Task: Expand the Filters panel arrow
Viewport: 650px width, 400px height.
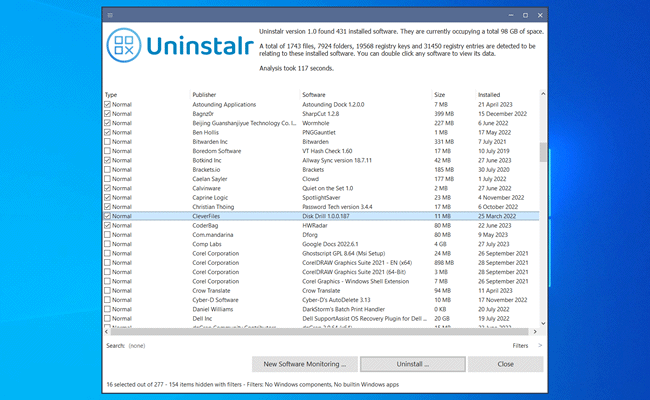Action: pos(540,345)
